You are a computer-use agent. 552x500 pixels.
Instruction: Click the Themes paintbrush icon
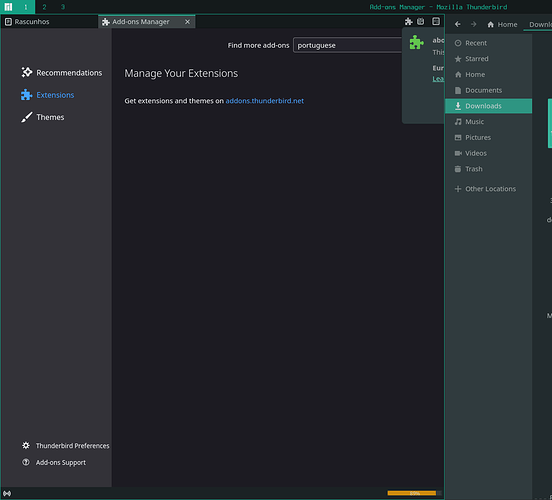pos(27,117)
